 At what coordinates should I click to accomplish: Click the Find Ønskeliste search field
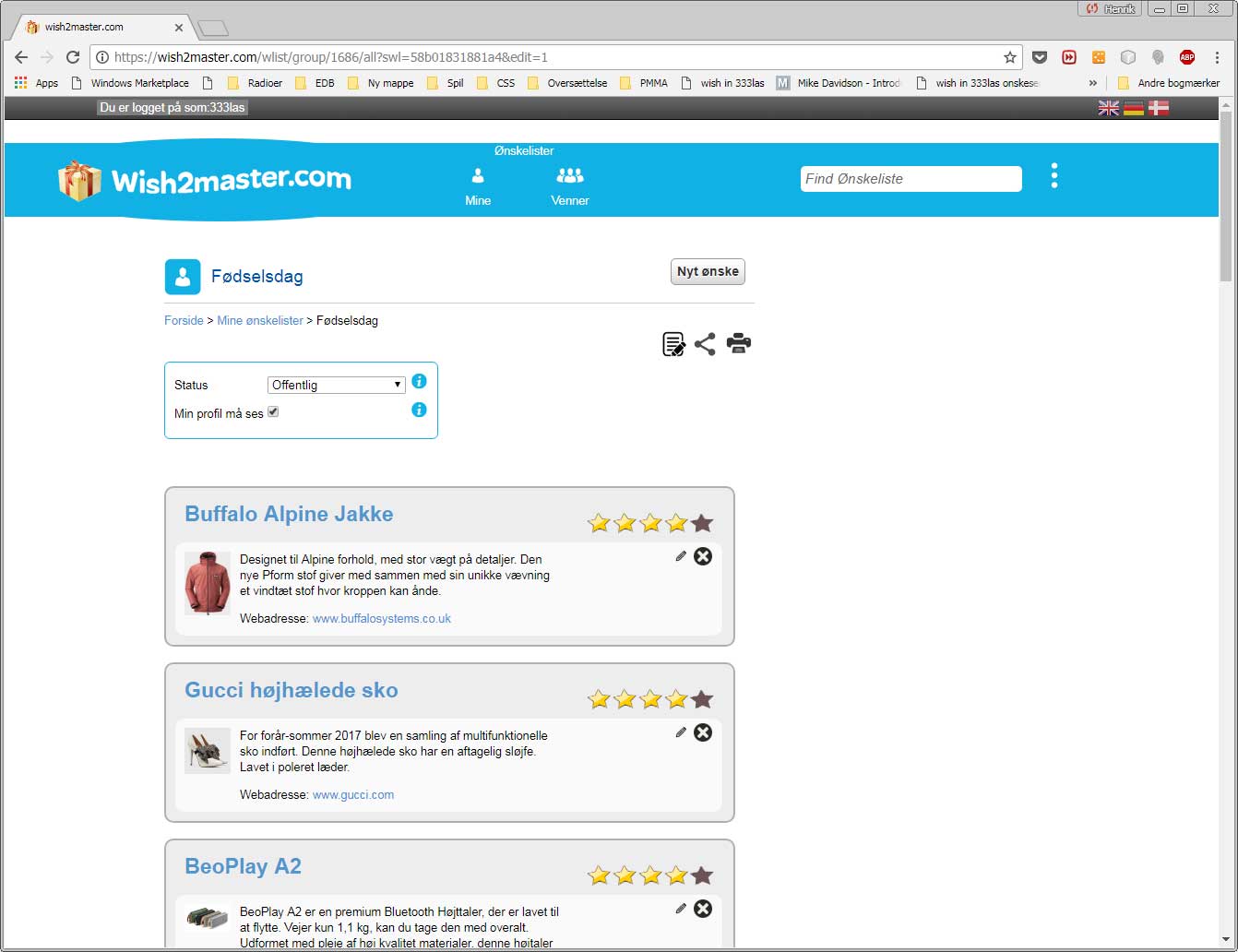[911, 179]
